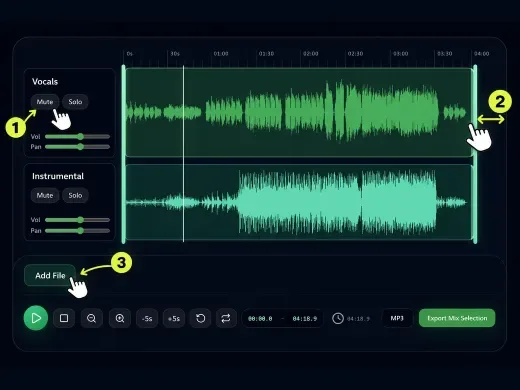The width and height of the screenshot is (520, 390).
Task: Click the 01:00 mark on the time ruler
Action: tap(221, 54)
